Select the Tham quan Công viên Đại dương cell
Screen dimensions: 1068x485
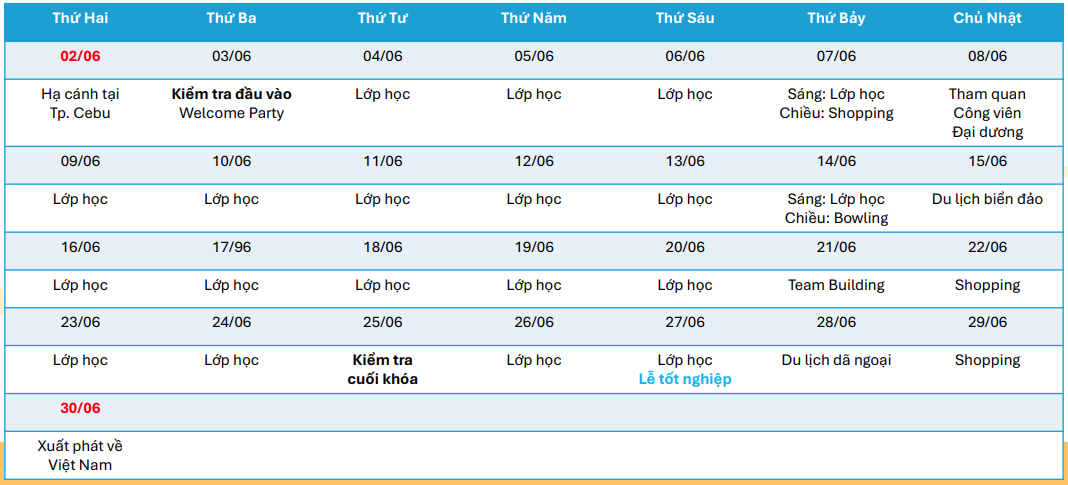coord(987,113)
